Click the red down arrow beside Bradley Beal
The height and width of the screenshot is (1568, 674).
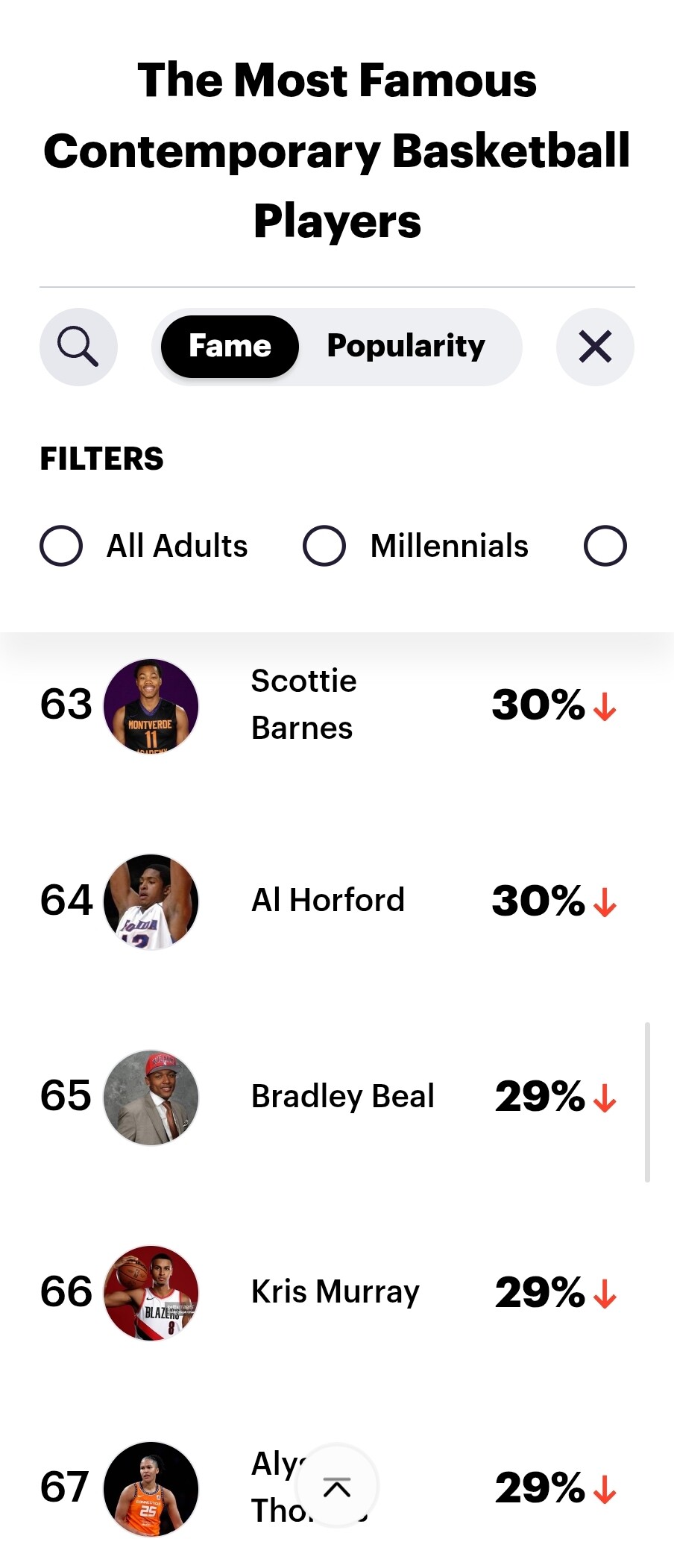pyautogui.click(x=605, y=1098)
